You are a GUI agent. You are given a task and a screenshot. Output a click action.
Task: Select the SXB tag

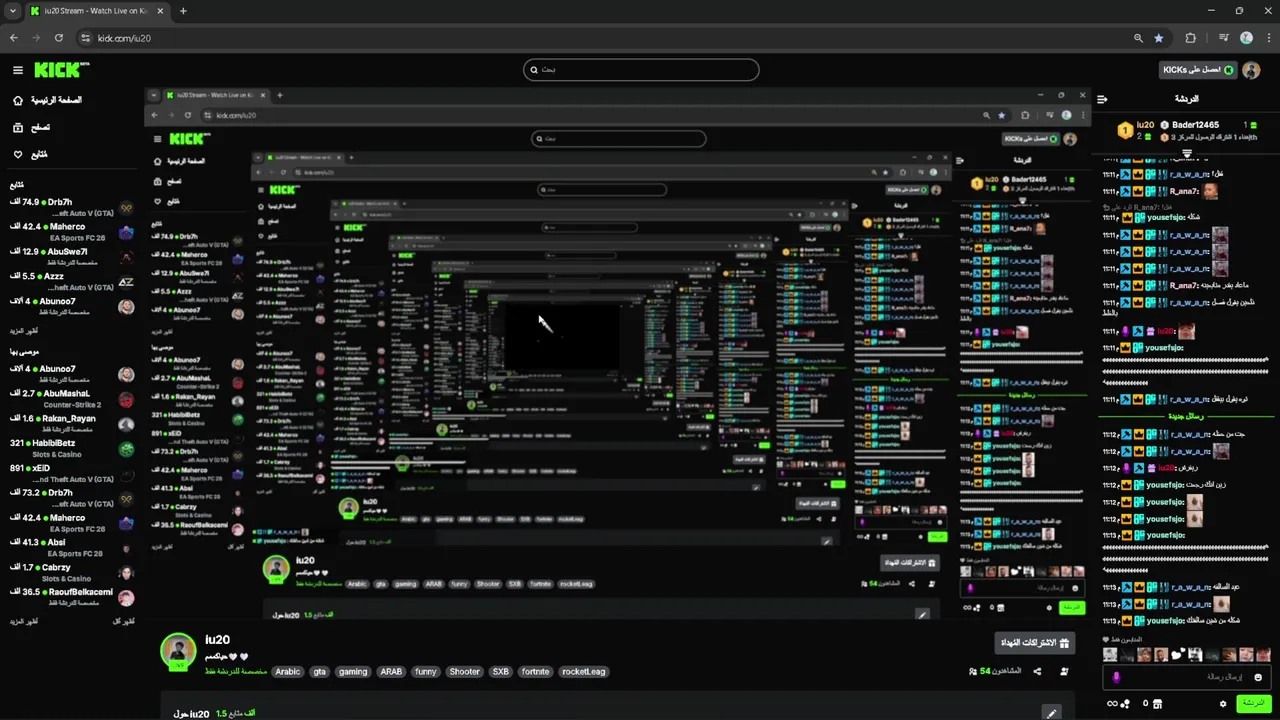point(500,672)
